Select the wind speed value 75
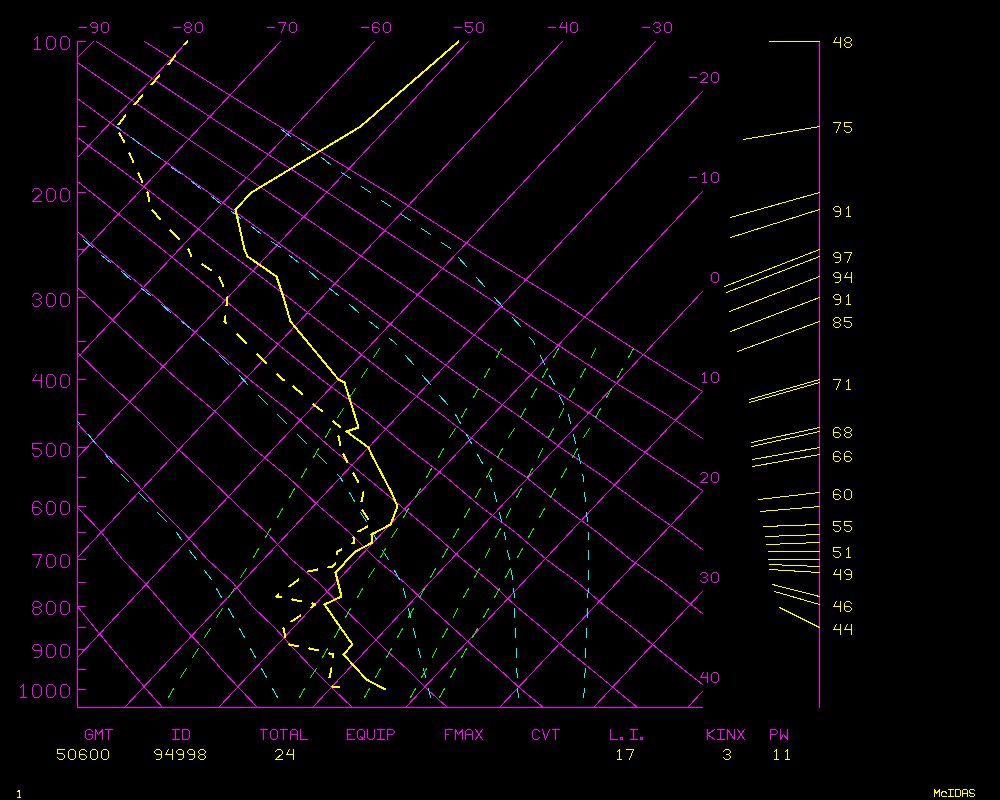The image size is (1000, 800). 842,128
